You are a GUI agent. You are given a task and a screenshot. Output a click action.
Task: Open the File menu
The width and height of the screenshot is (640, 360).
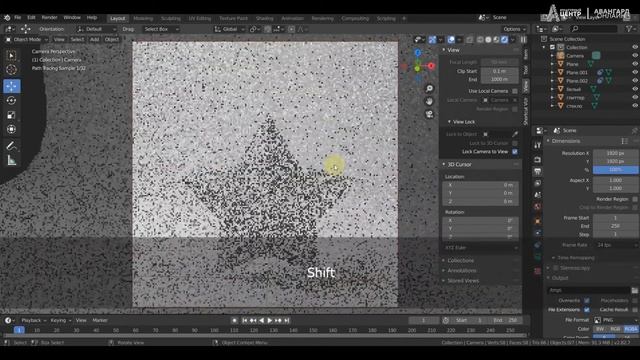click(x=17, y=18)
